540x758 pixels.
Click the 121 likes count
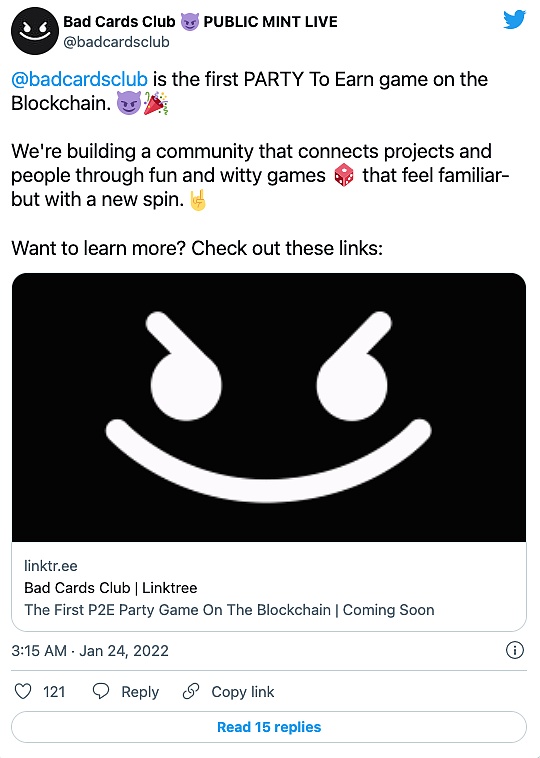tap(54, 692)
